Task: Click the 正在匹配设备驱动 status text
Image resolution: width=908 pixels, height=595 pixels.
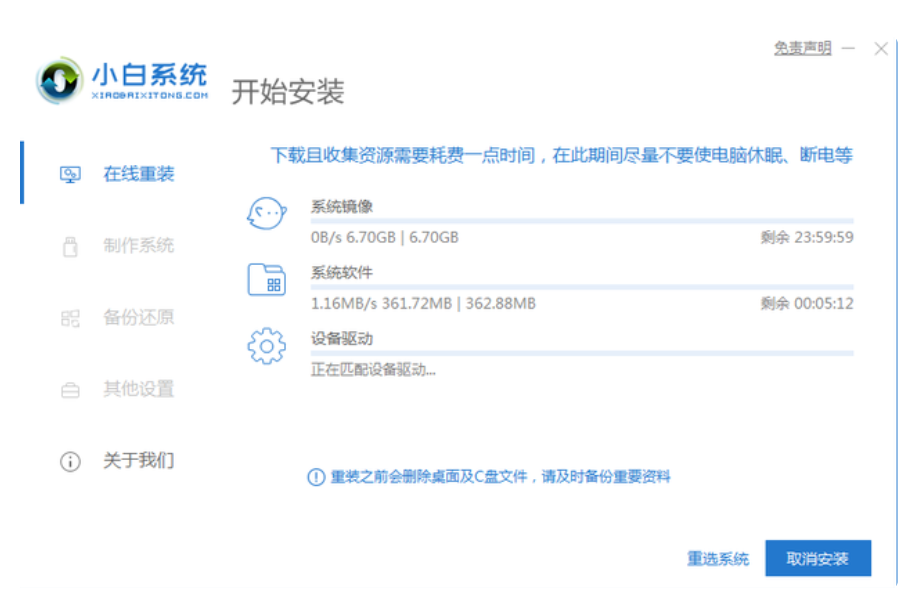Action: pos(373,369)
